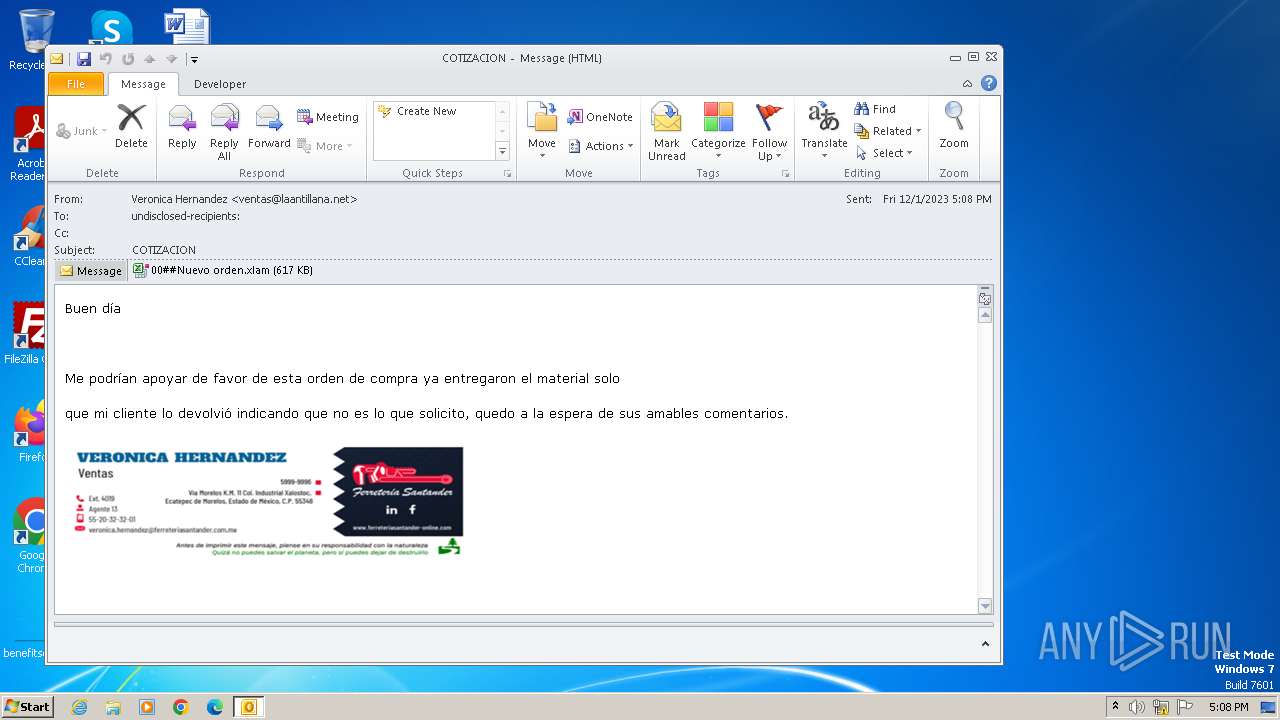Click the Outlook taskbar button
The height and width of the screenshot is (720, 1280).
tap(248, 707)
